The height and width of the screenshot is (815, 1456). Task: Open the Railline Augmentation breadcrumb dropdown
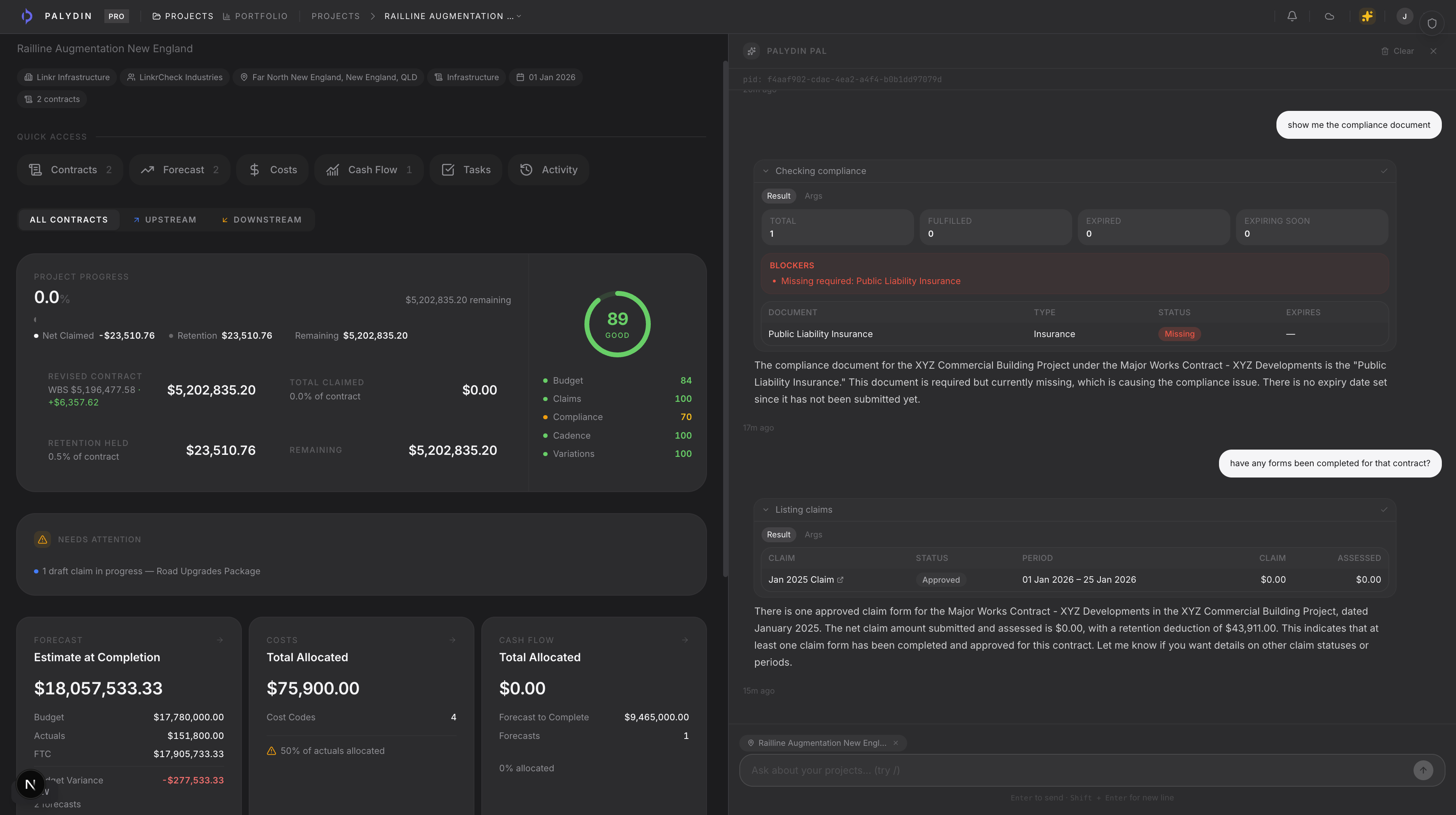coord(453,17)
